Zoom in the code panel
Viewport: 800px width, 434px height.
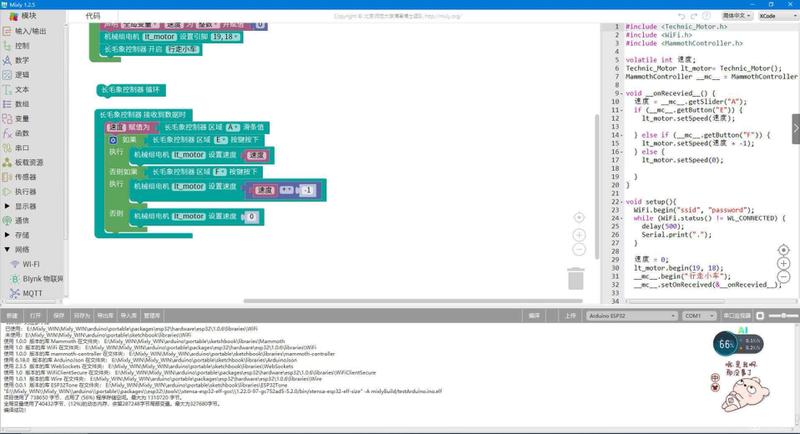783,264
